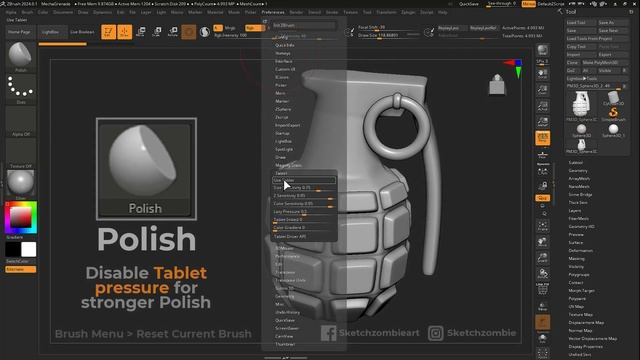Expand the Hotkeys preferences section
This screenshot has width=640, height=360.
pyautogui.click(x=283, y=53)
